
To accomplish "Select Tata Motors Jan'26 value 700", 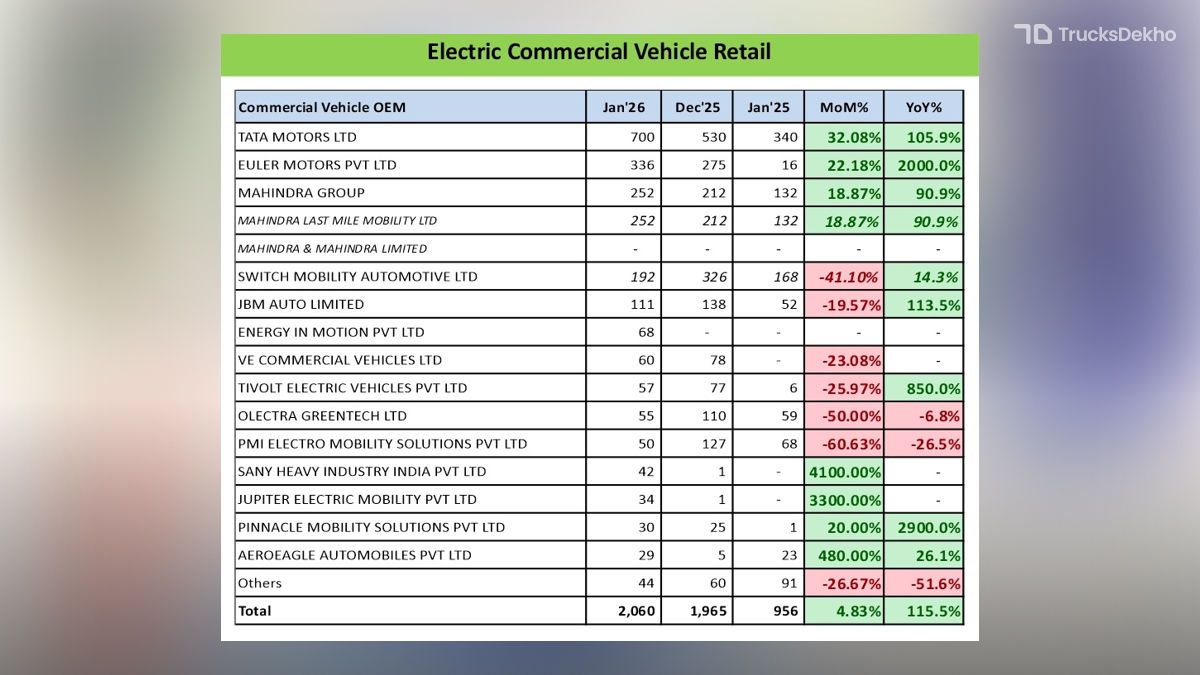I will (x=642, y=137).
